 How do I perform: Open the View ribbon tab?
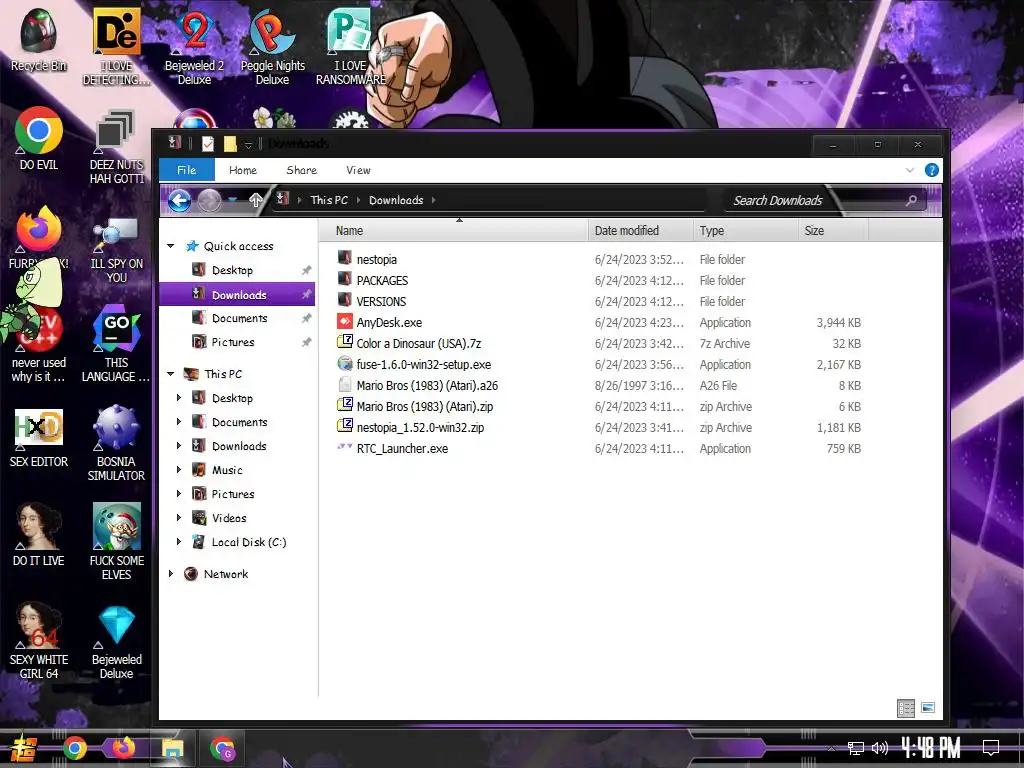pyautogui.click(x=358, y=170)
